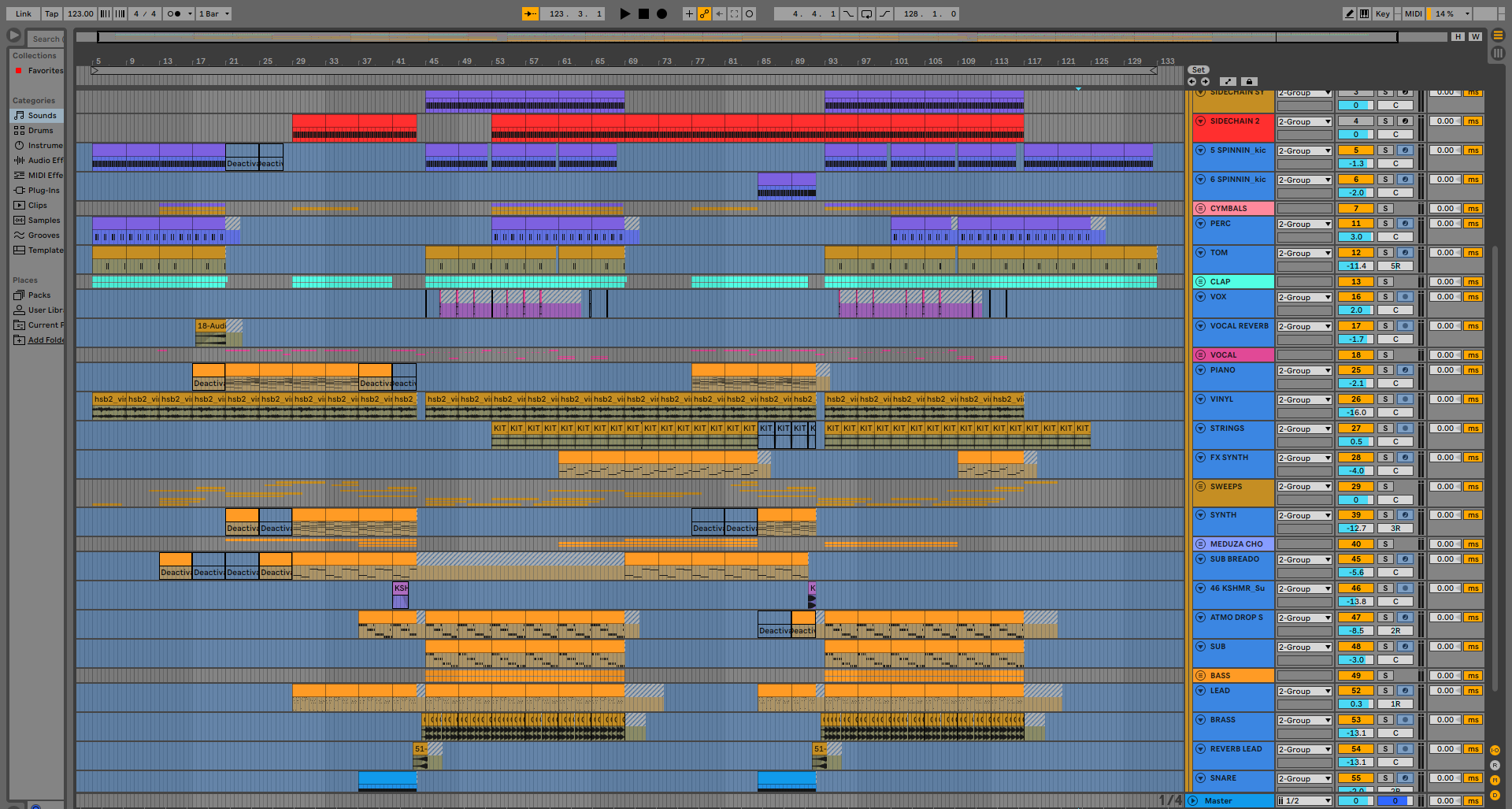Open output routing dropdown for PIANO track

(1305, 371)
